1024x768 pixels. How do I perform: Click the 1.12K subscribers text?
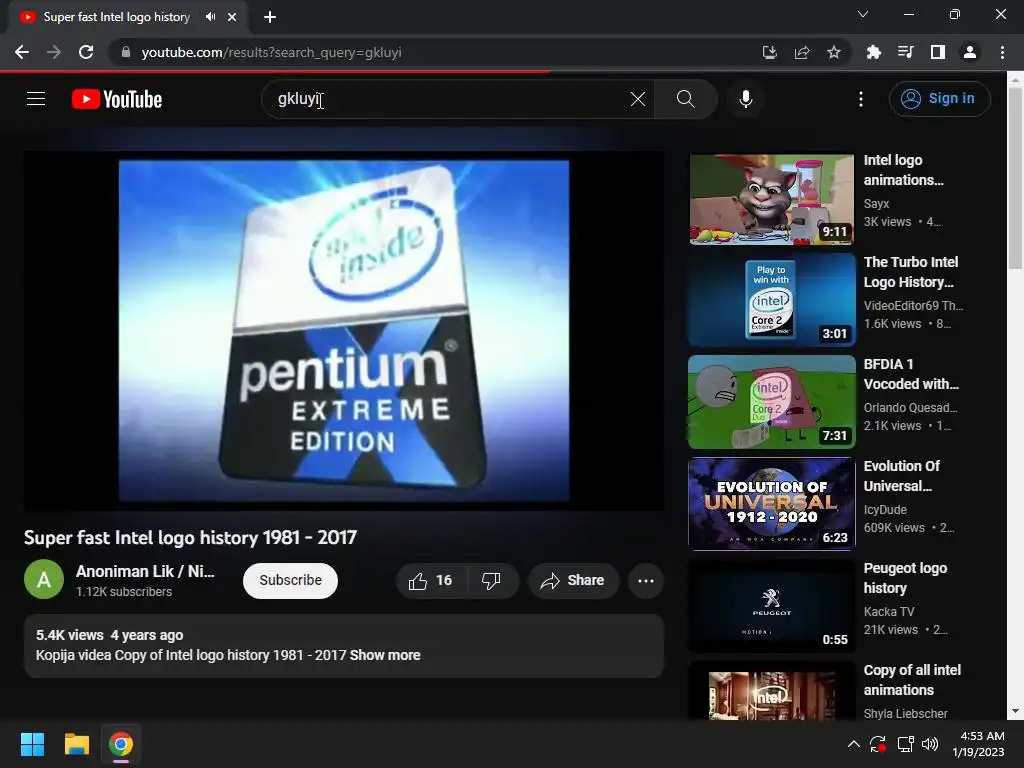(x=123, y=592)
